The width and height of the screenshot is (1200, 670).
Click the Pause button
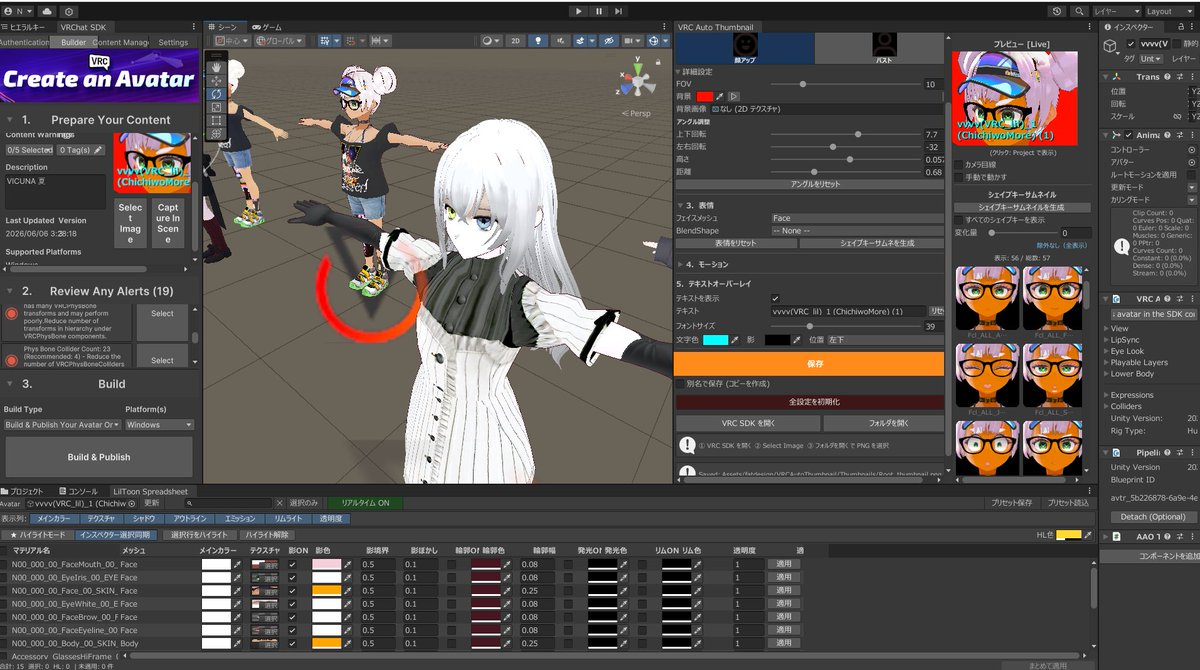tap(599, 11)
